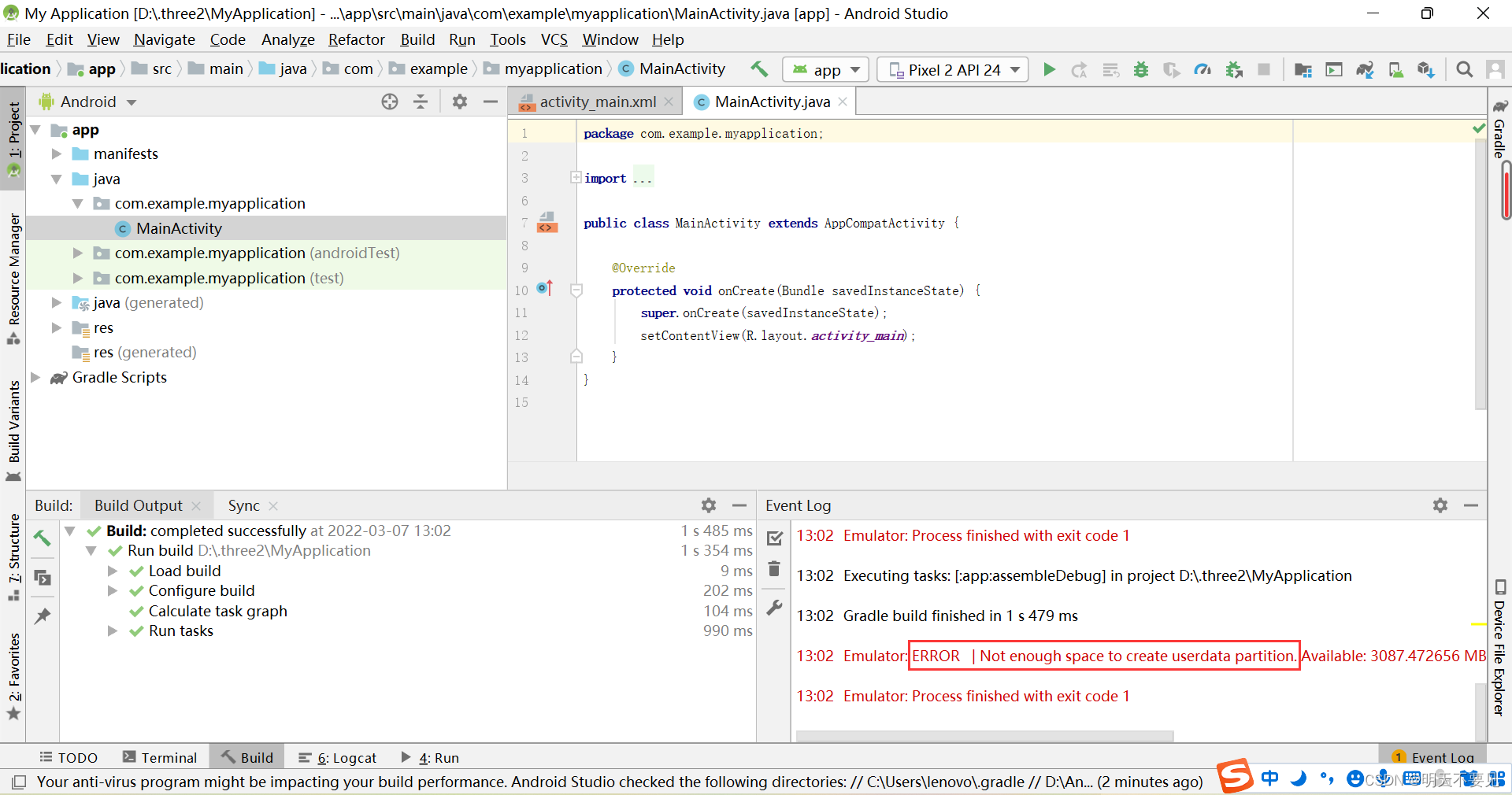Collapse the java folder
Screen dimensions: 1512x795
pos(56,179)
